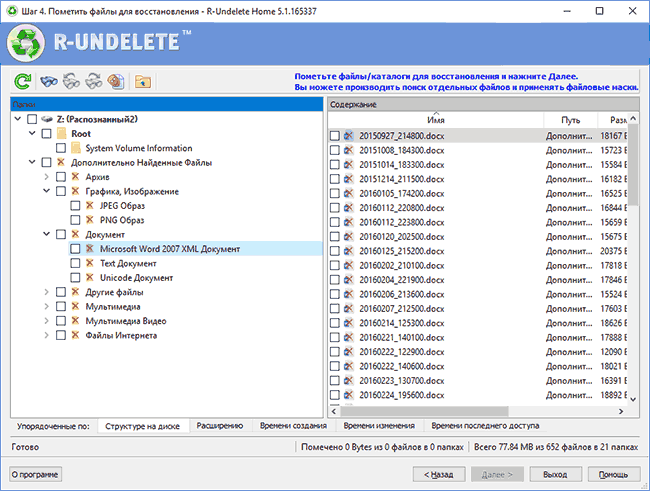Click the Далее button

(497, 474)
